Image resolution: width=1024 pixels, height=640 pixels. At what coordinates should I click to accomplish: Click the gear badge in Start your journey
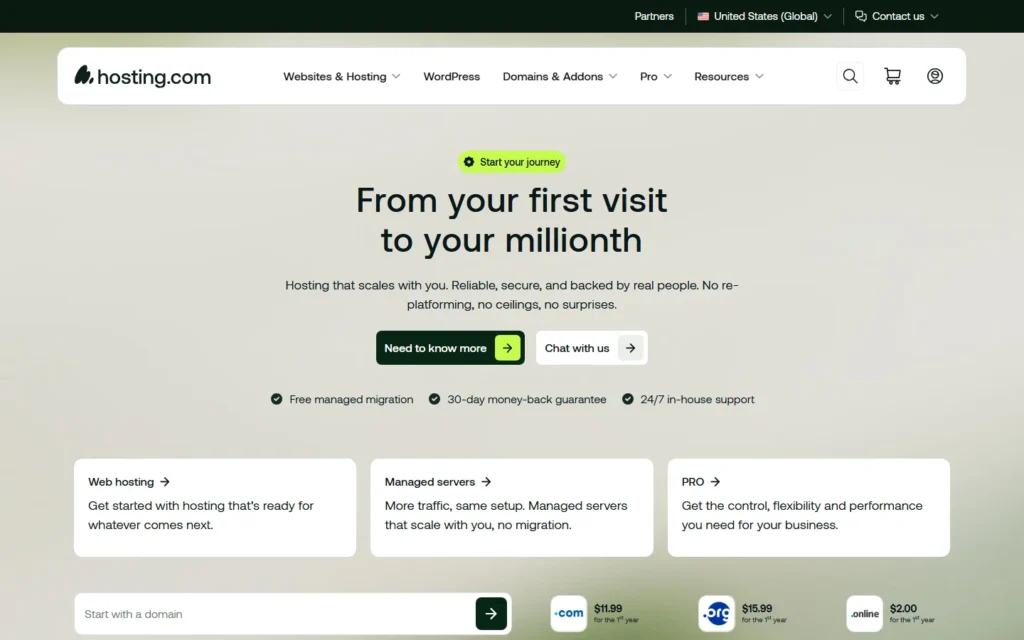pyautogui.click(x=469, y=162)
